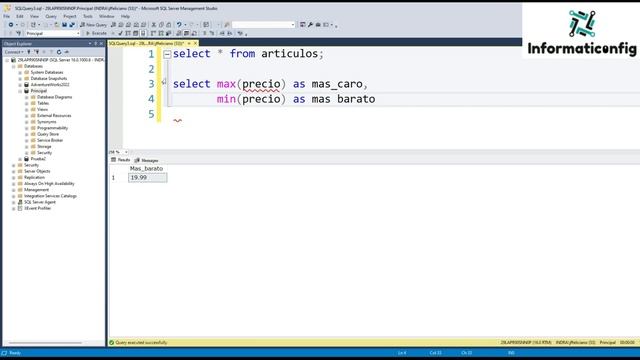
Task: Click the Mas_barato column header
Action: pyautogui.click(x=147, y=169)
